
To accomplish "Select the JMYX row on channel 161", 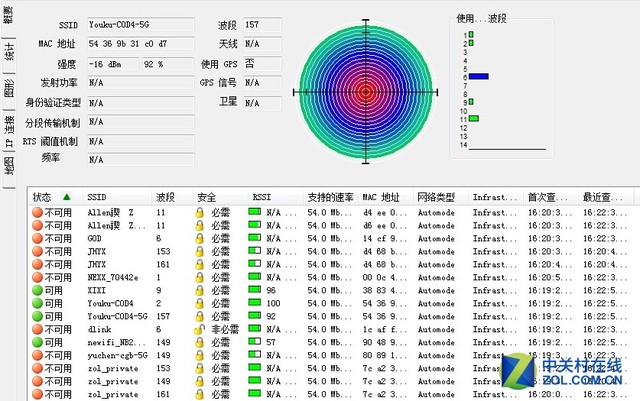I will click(331, 265).
